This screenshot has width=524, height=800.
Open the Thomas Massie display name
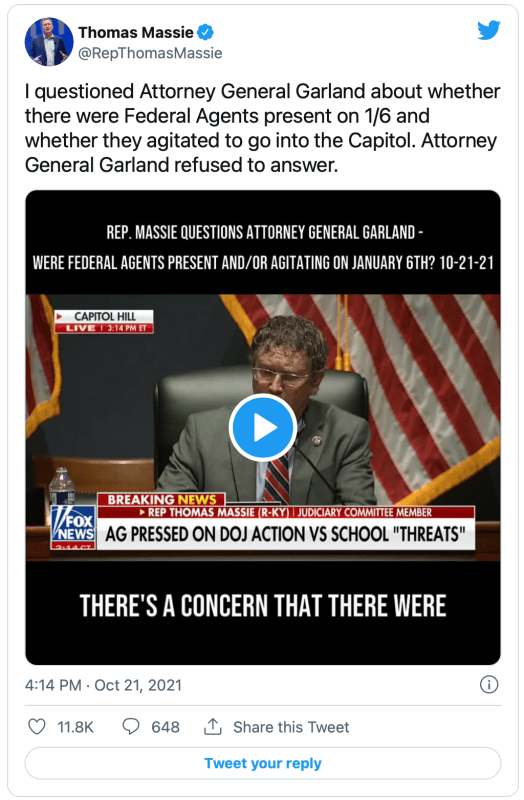[x=136, y=33]
